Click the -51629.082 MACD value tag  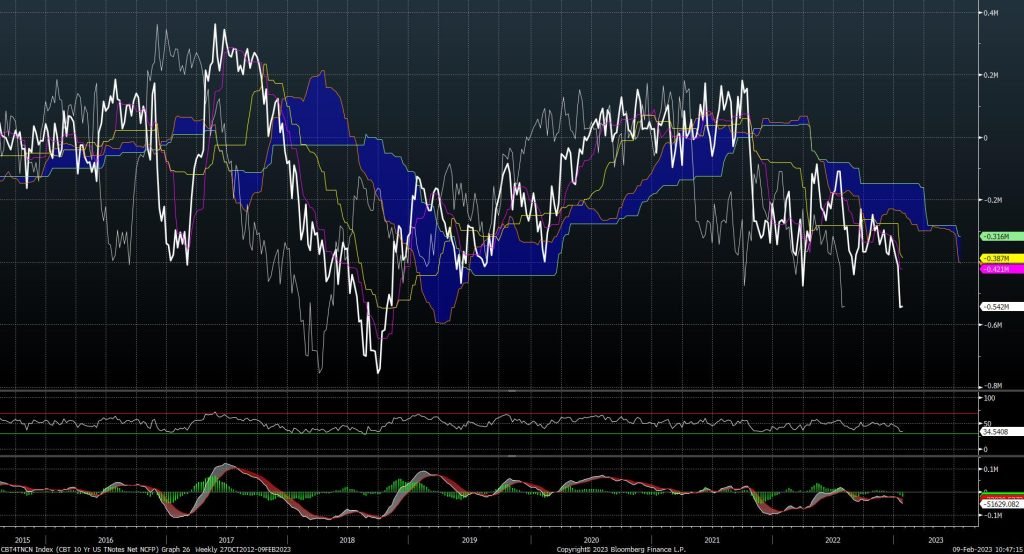tap(1002, 504)
